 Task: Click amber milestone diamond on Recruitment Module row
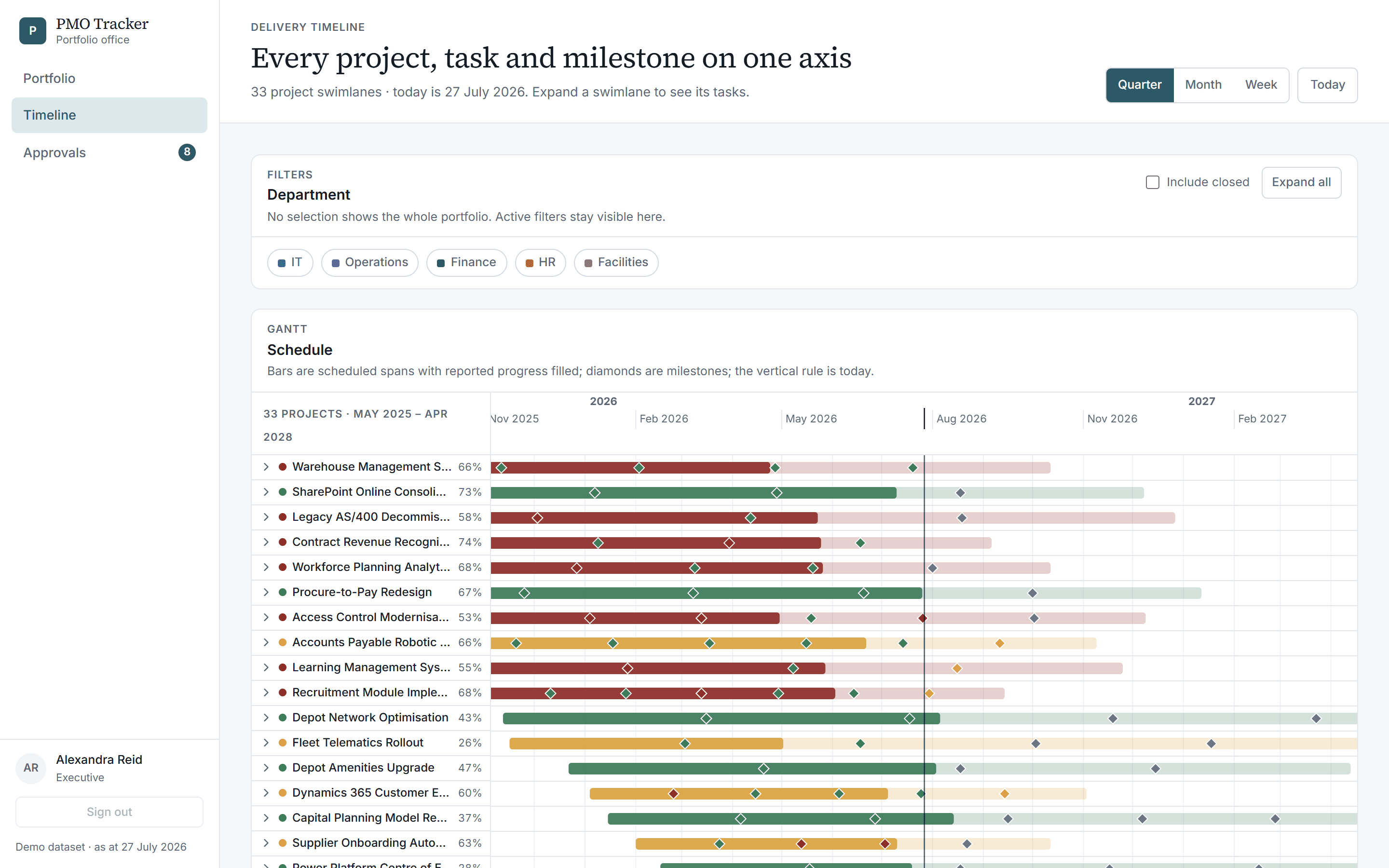(x=929, y=693)
